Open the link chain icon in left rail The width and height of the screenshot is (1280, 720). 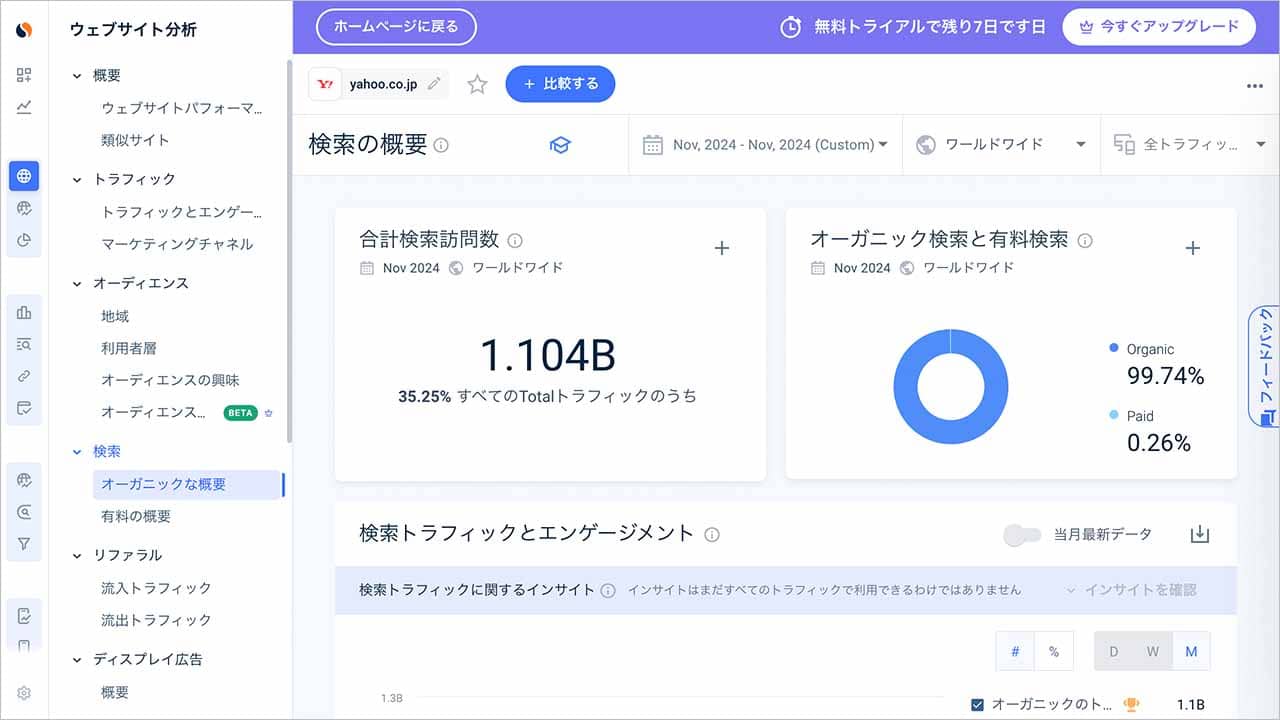[24, 376]
